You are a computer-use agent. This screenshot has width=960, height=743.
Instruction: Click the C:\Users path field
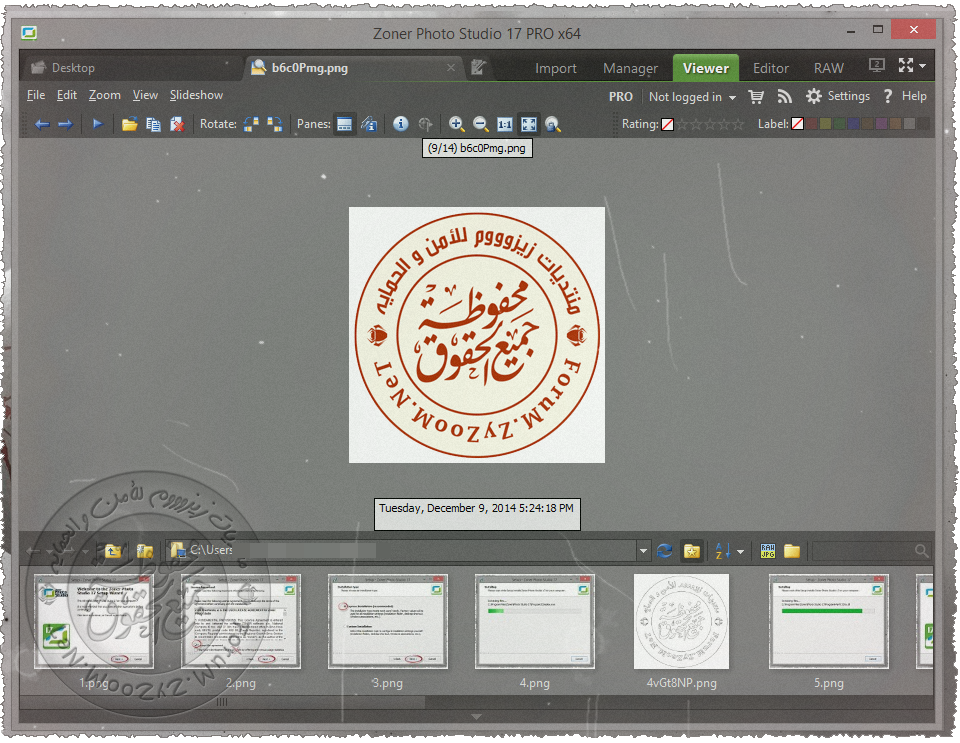pos(401,550)
